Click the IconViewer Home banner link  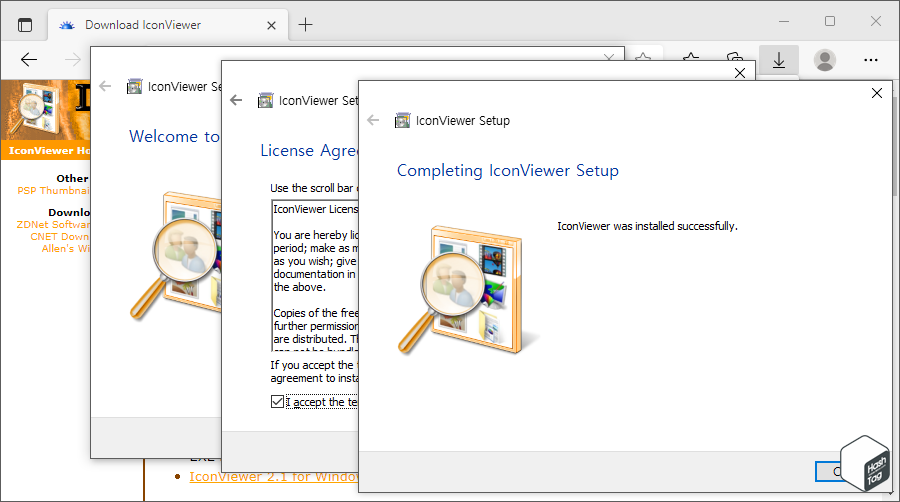pos(49,150)
